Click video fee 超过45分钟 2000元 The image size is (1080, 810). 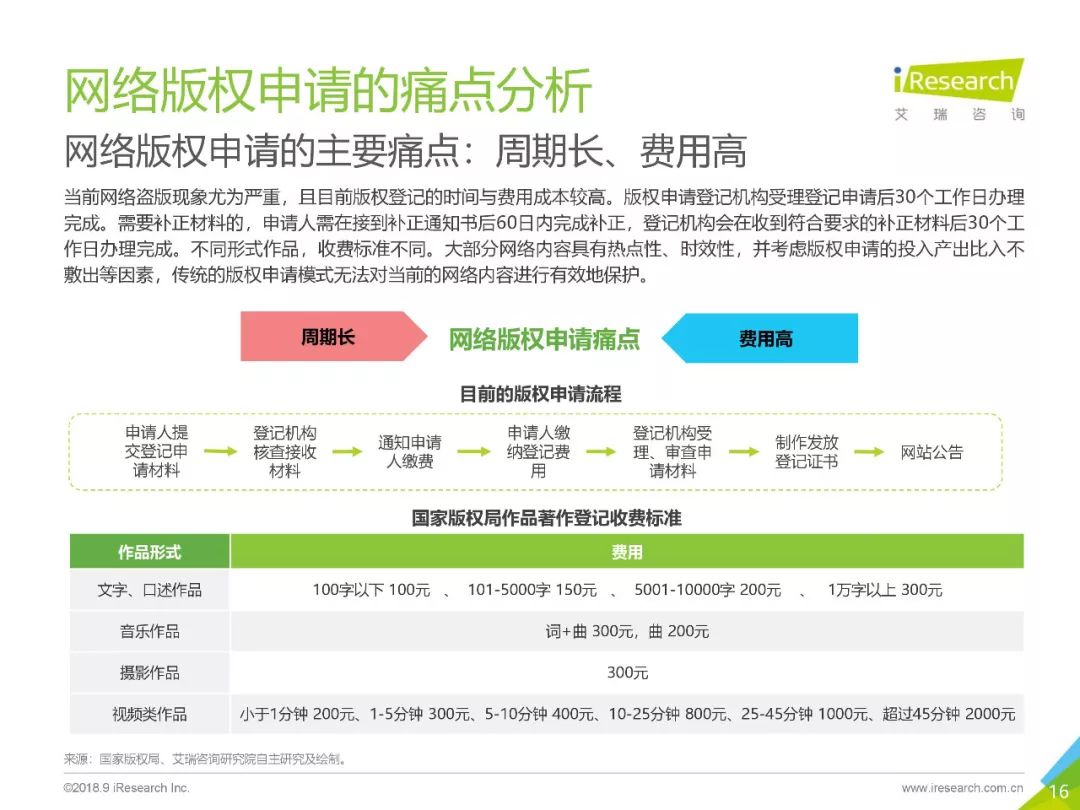point(949,714)
